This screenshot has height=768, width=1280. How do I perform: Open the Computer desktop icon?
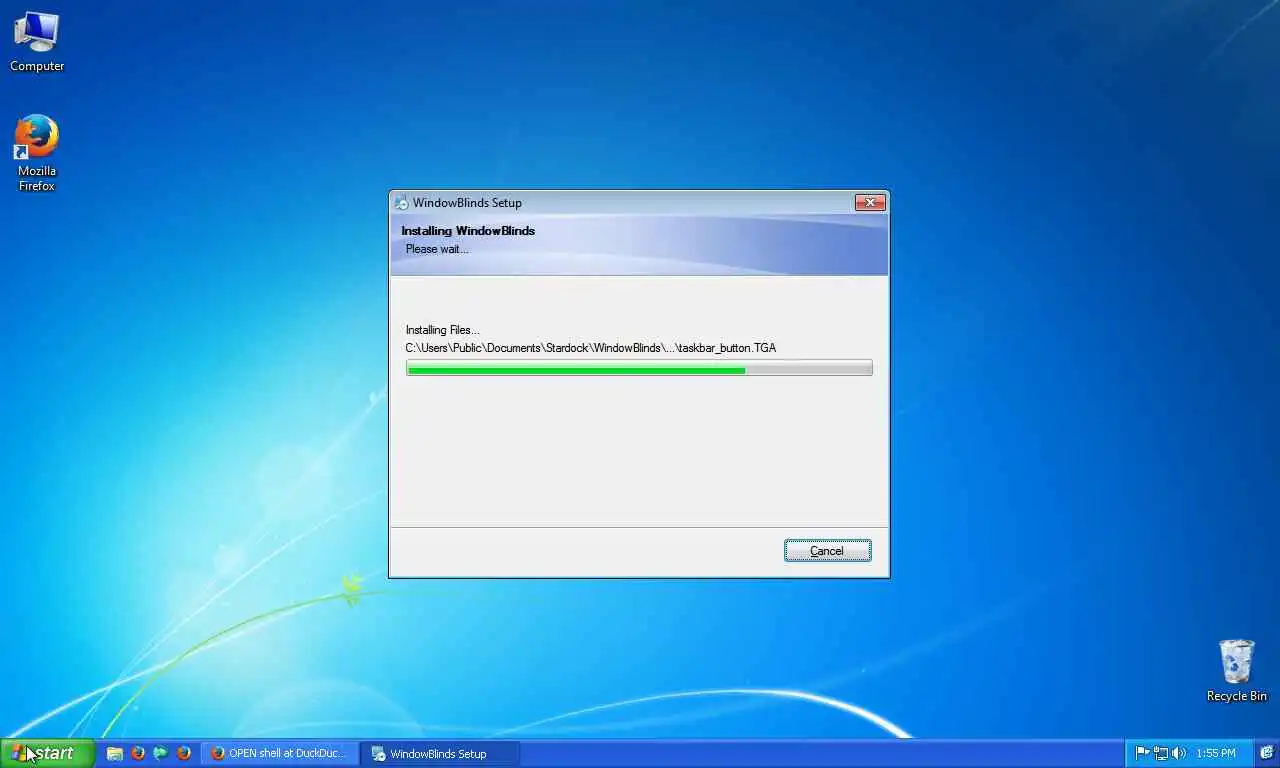pos(37,42)
